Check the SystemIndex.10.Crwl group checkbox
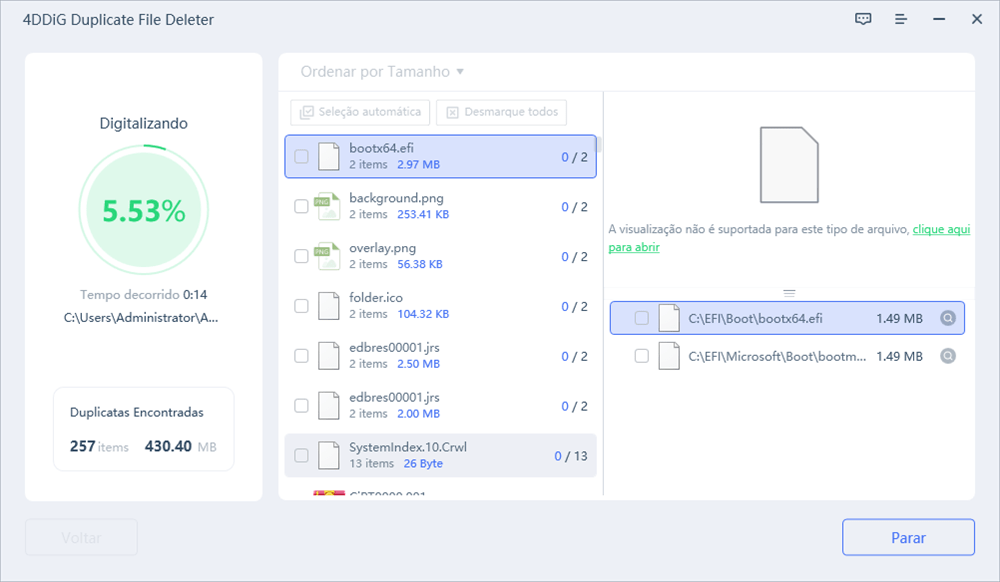This screenshot has height=582, width=1000. click(301, 455)
